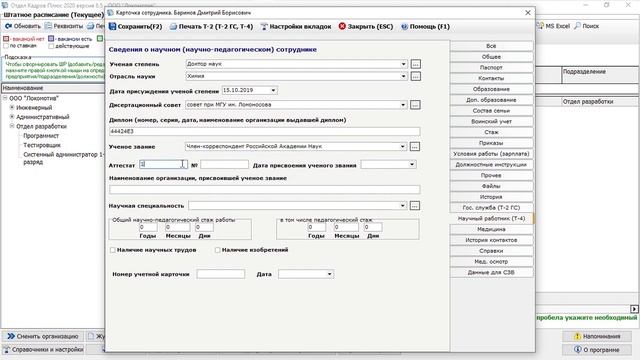The width and height of the screenshot is (640, 360).
Task: Open the Отрасль науки reference list ellipsis button
Action: tap(416, 76)
